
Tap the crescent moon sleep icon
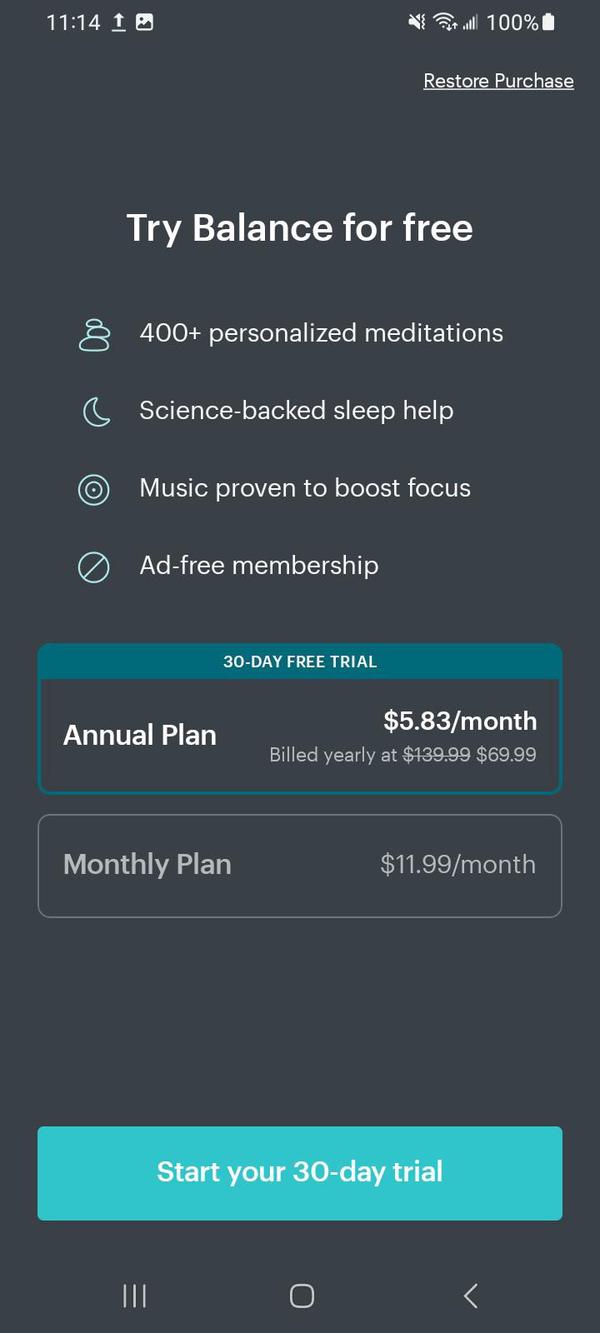point(96,411)
